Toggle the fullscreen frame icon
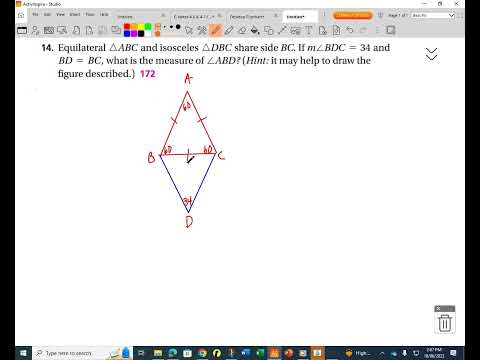The image size is (480, 360). pyautogui.click(x=391, y=30)
